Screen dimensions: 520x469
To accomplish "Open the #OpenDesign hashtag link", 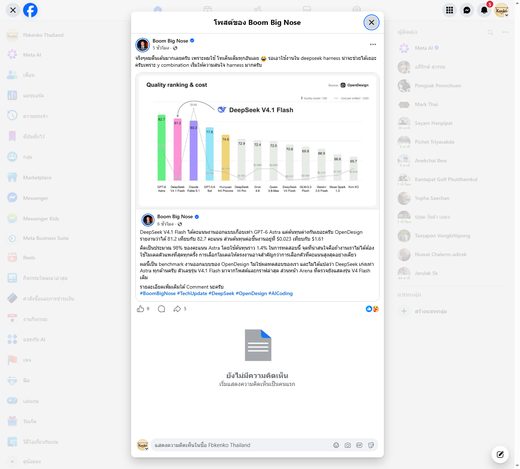I will coord(251,293).
